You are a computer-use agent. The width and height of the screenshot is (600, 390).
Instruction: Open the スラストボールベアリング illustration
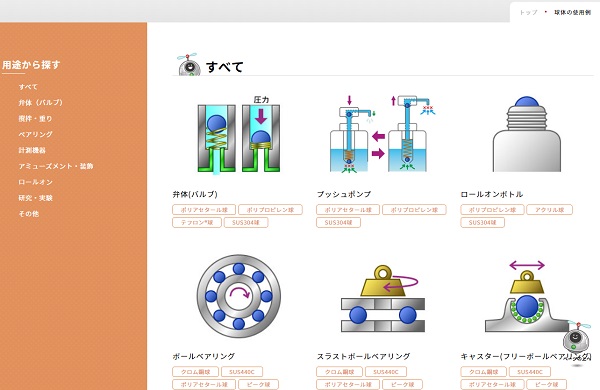pos(383,298)
